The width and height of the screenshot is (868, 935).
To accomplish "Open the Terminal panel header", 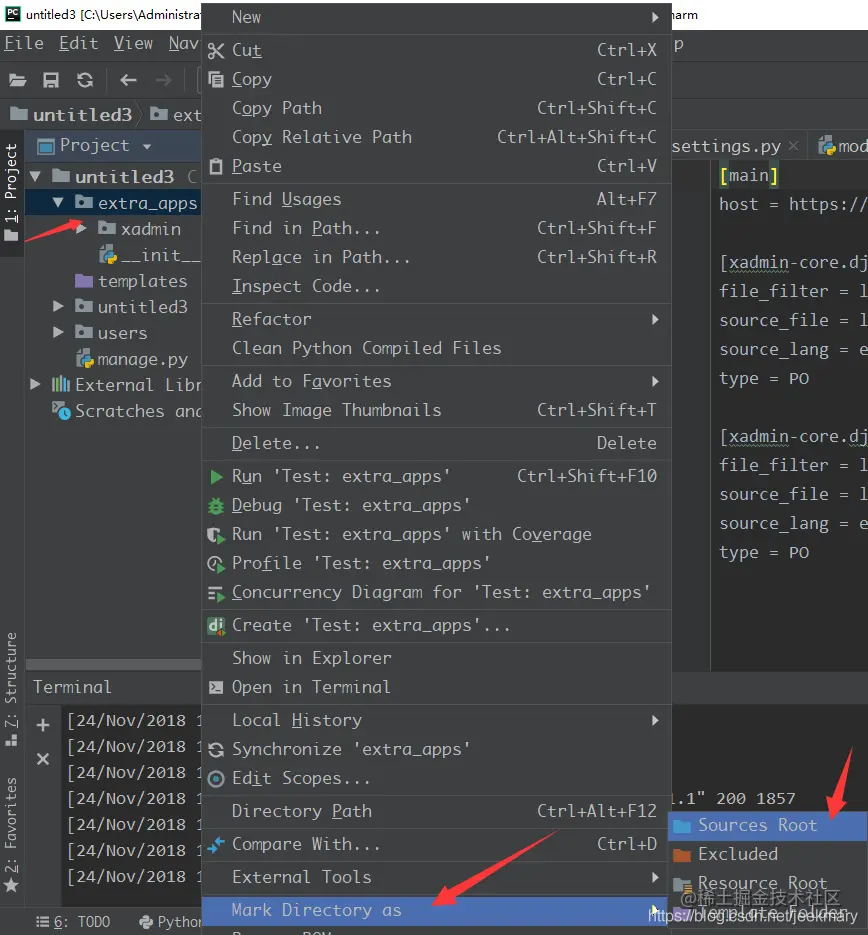I will (x=72, y=687).
